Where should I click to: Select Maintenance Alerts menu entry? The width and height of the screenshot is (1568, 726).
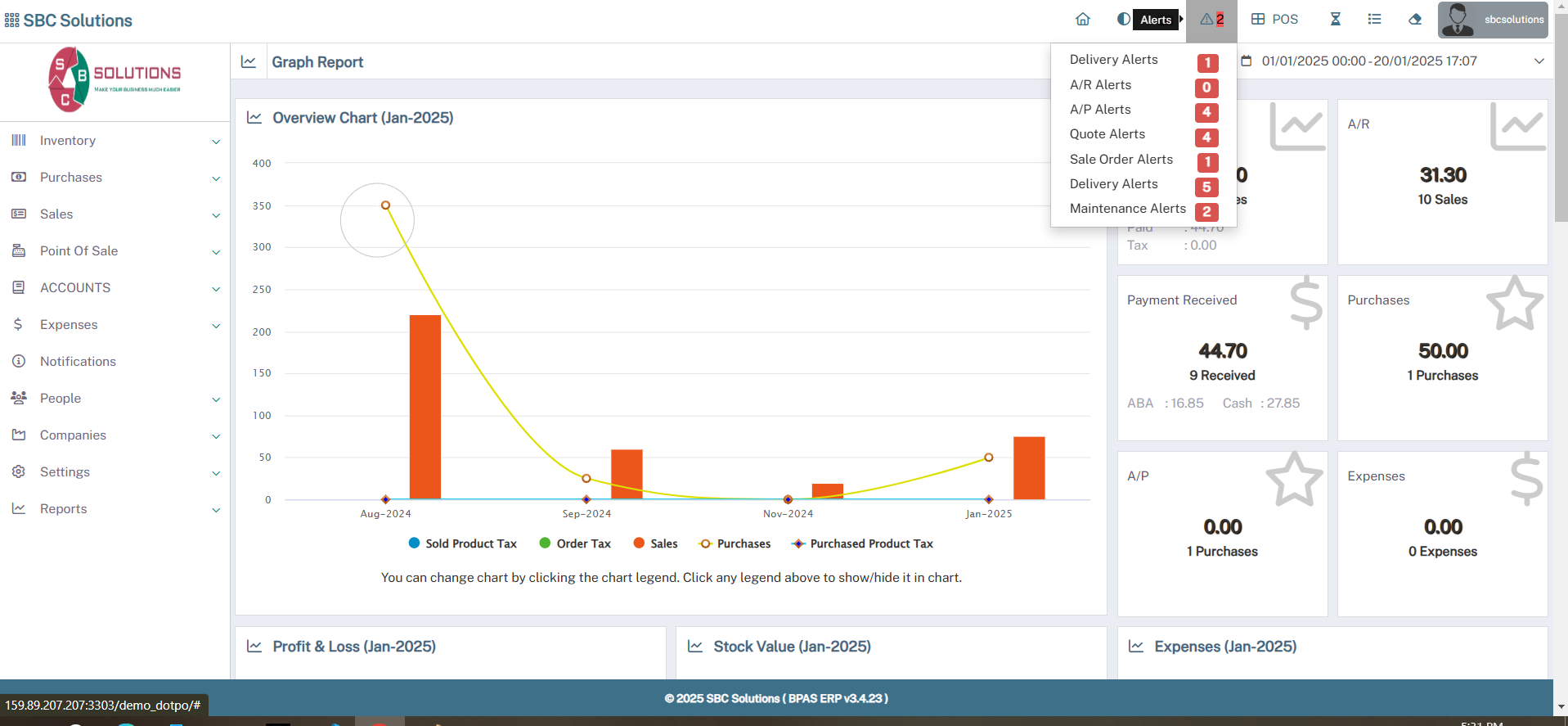(x=1127, y=209)
